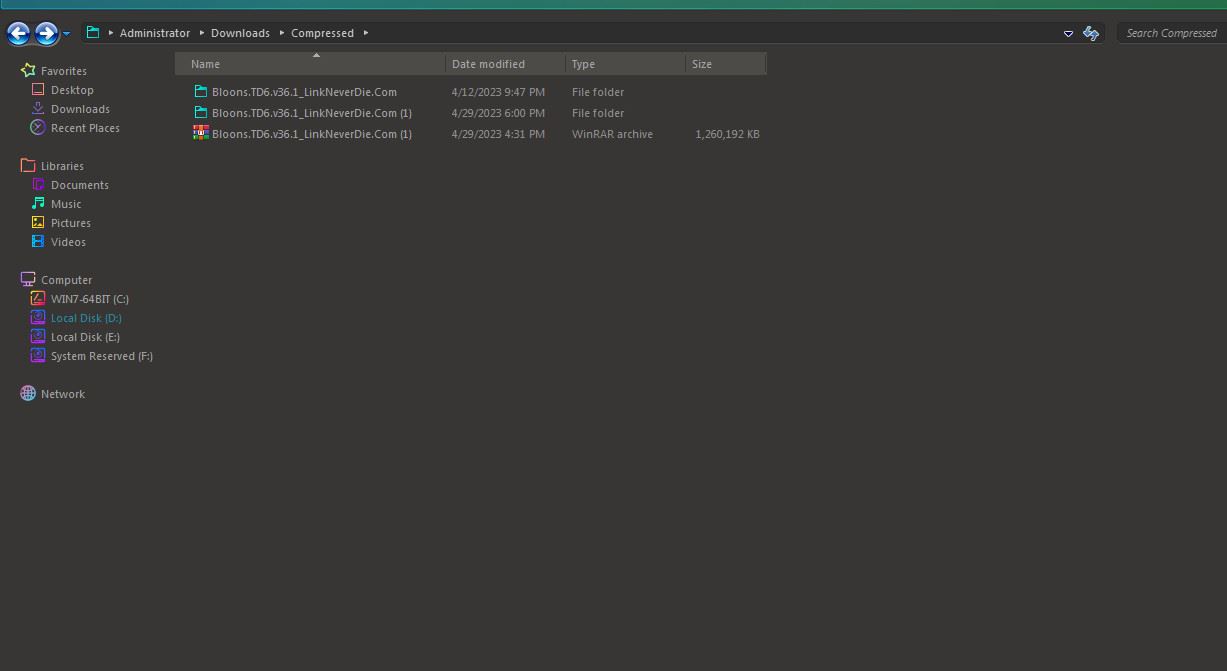Expand the breadcrumb arrow after Administrator
The image size is (1227, 671).
pos(201,33)
